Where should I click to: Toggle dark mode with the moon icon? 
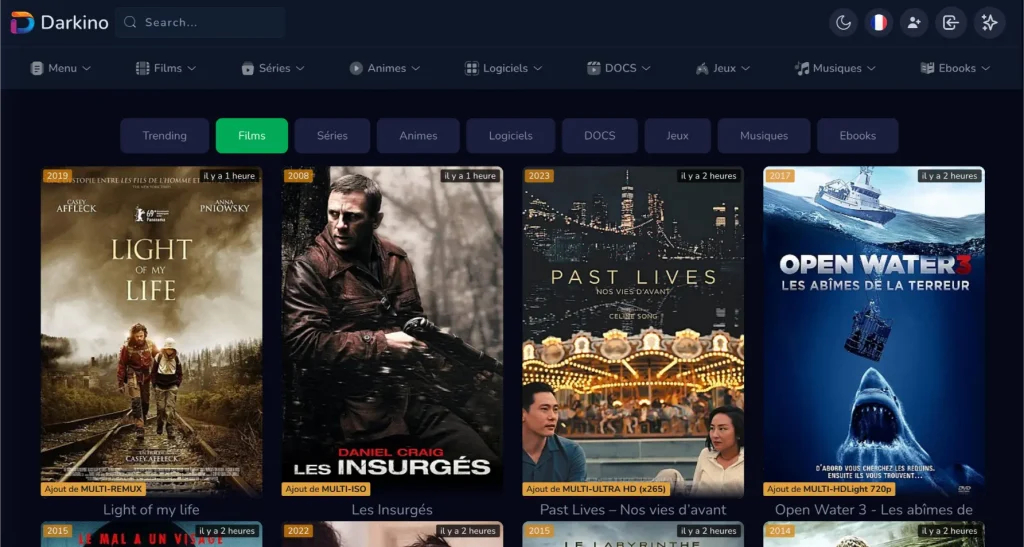point(843,23)
